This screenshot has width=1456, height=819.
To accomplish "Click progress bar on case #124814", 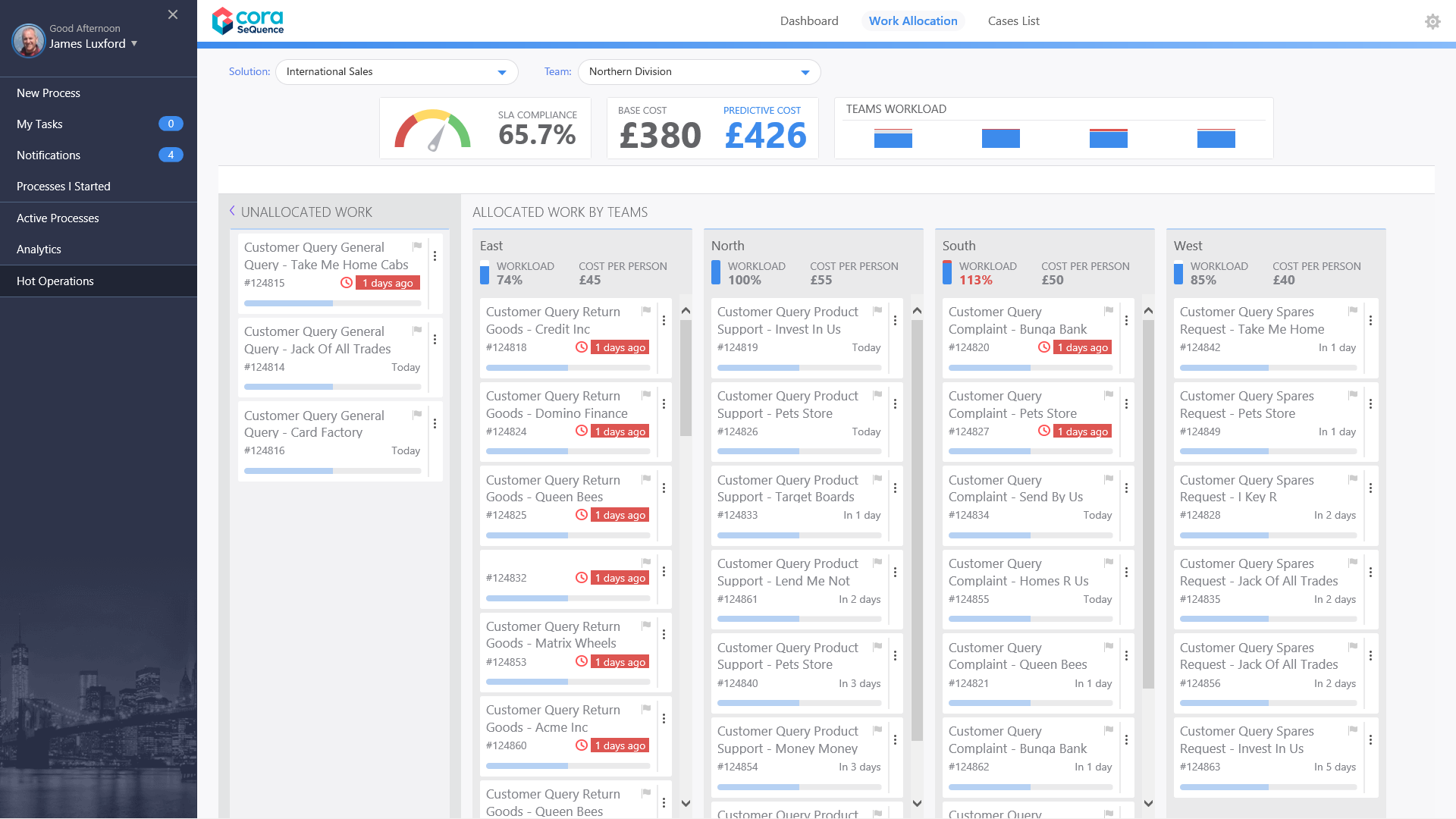I will 332,387.
